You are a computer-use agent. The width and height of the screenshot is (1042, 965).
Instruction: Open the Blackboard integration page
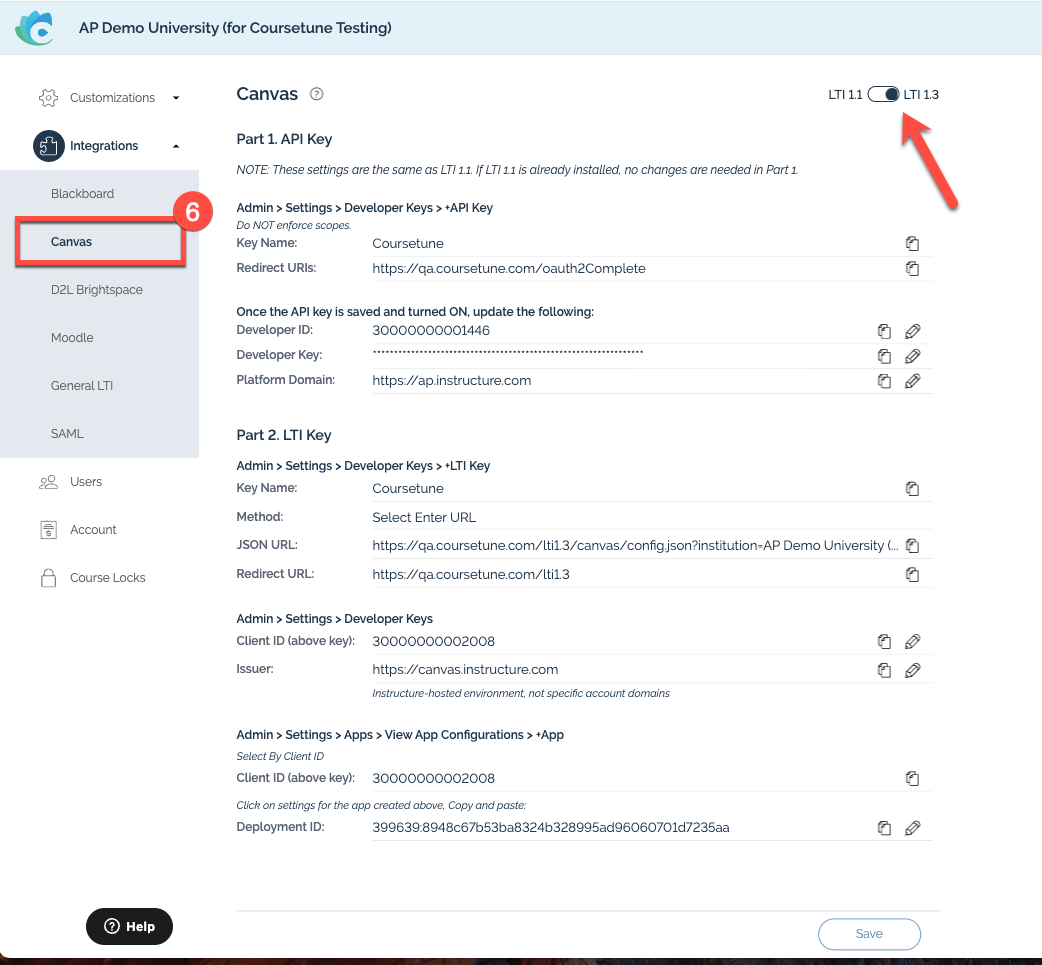click(x=82, y=194)
